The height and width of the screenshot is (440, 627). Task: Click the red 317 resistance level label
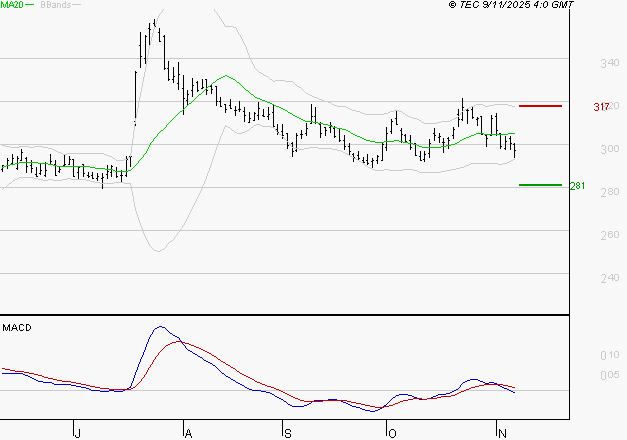[x=601, y=107]
